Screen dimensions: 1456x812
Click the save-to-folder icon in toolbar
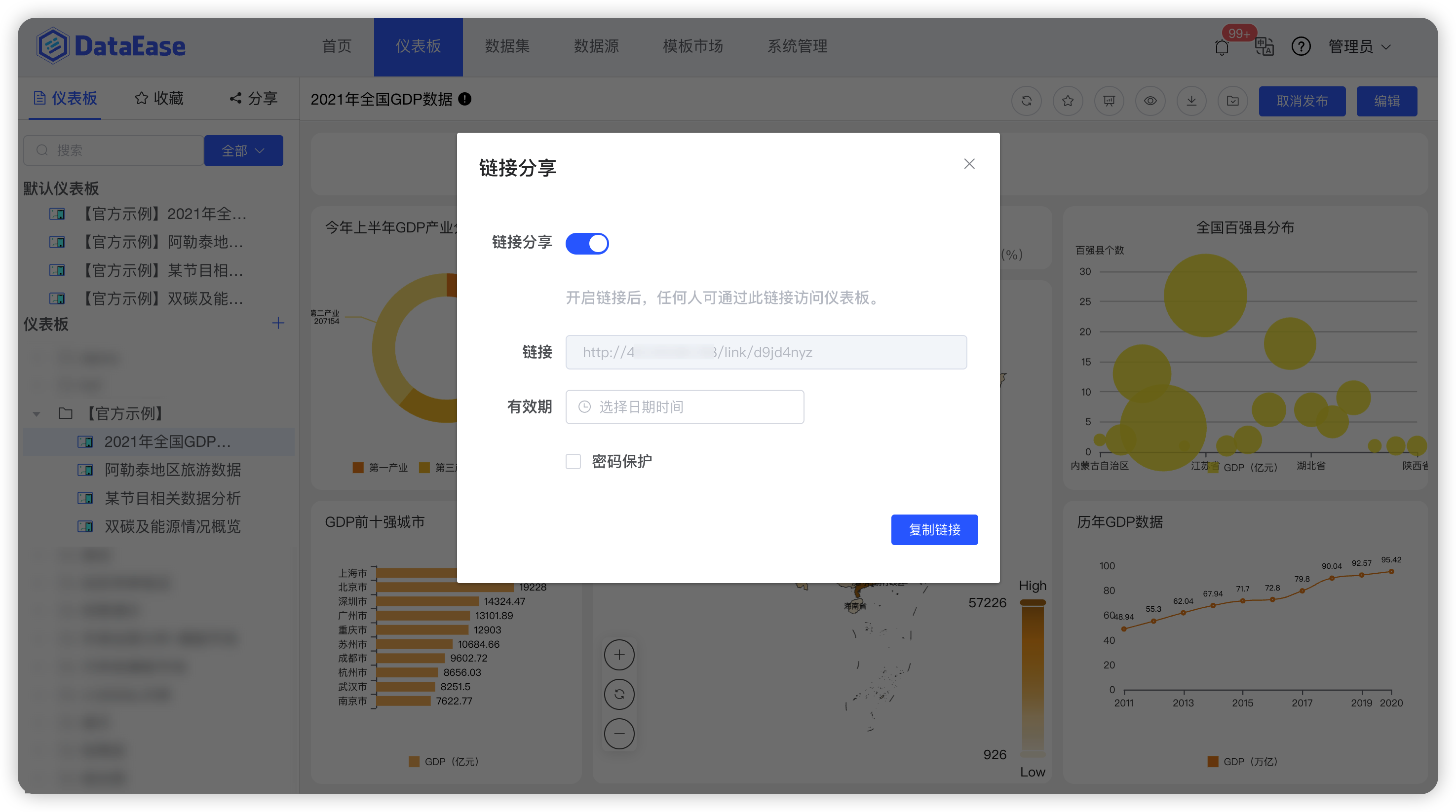[x=1232, y=101]
